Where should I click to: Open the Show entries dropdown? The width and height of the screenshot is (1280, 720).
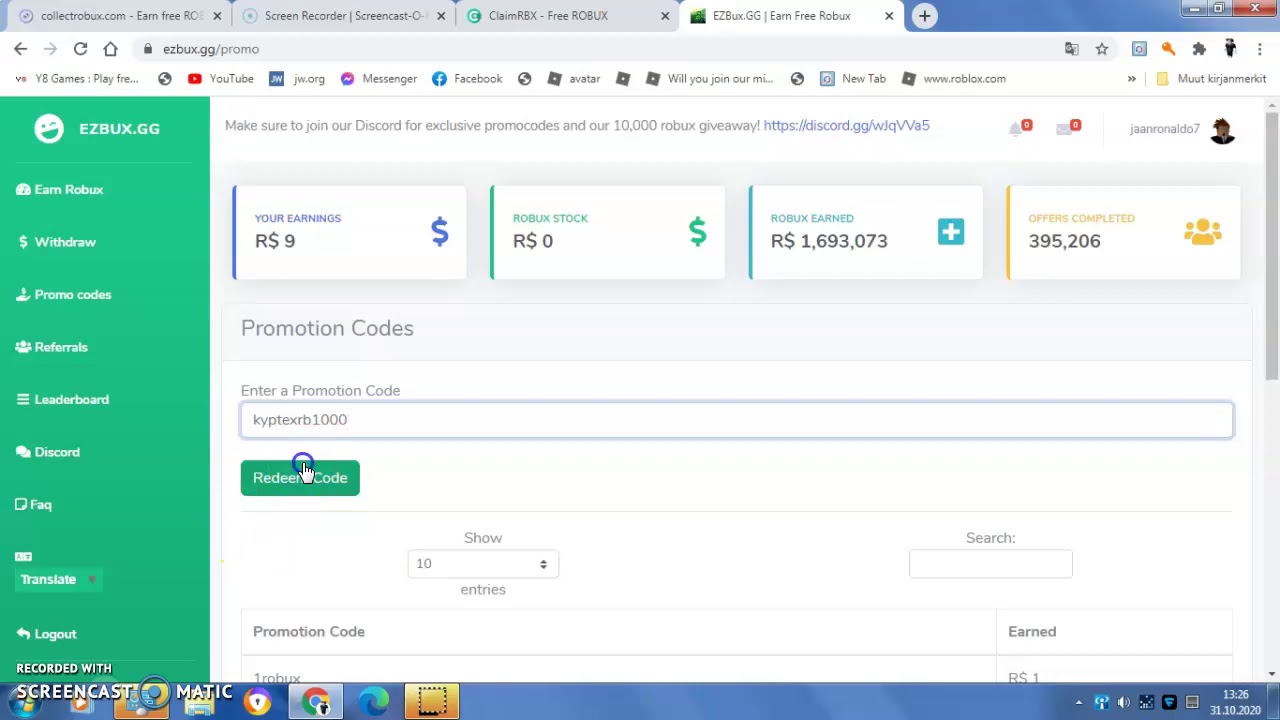pyautogui.click(x=483, y=564)
